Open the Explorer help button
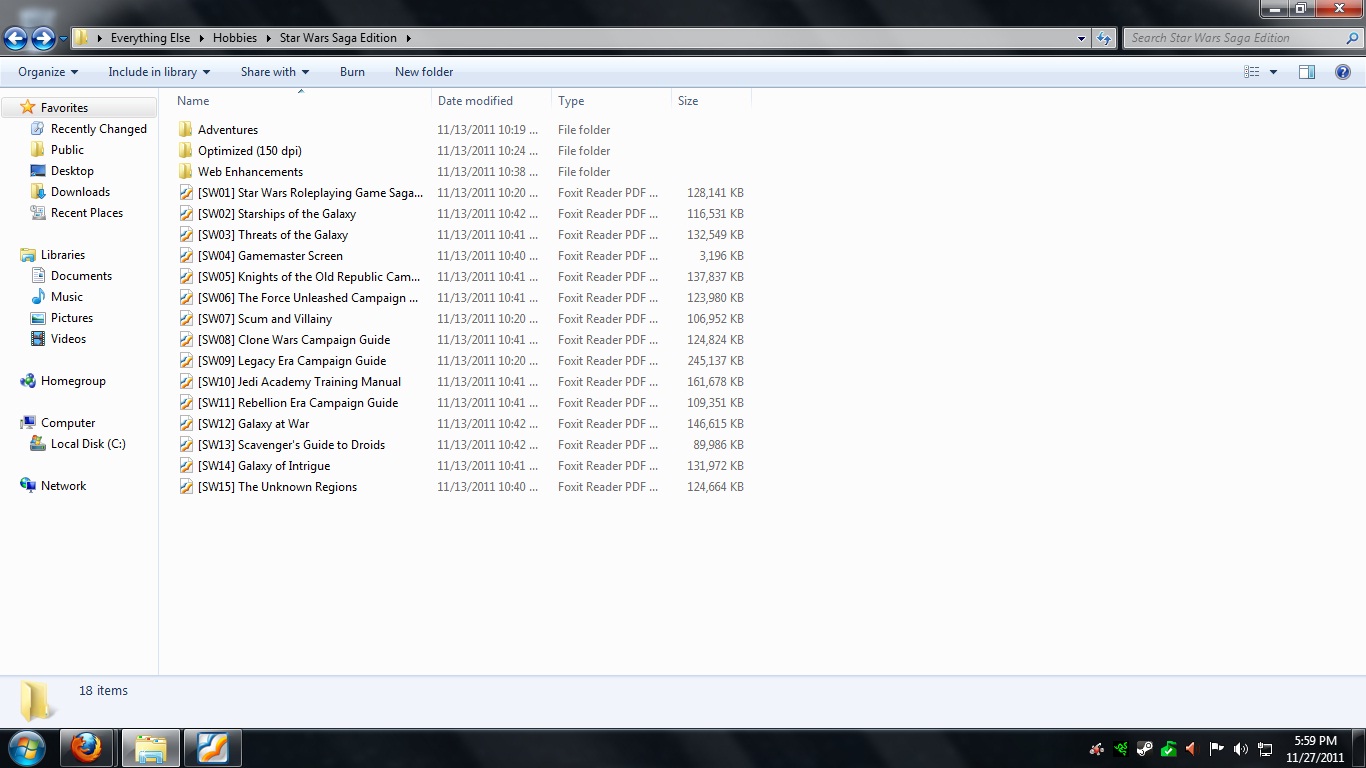Viewport: 1366px width, 768px height. tap(1343, 72)
